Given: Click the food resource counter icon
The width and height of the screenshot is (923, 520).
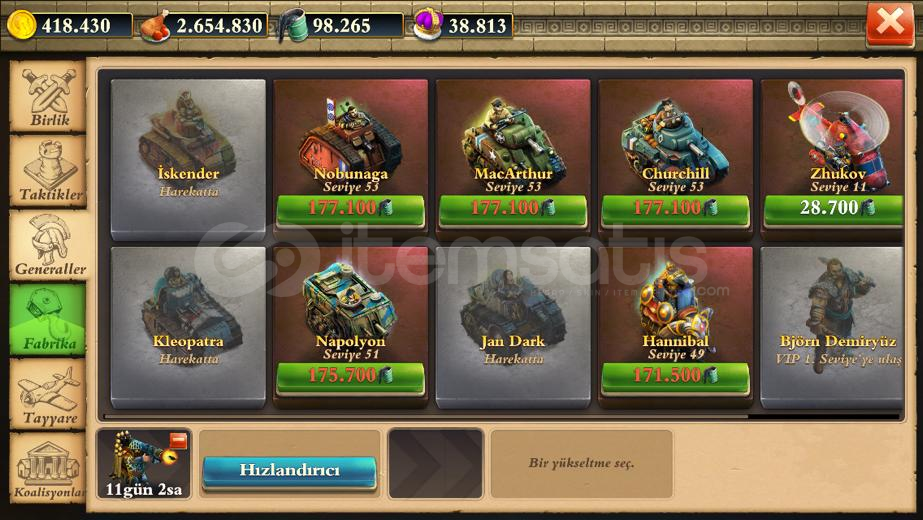Looking at the screenshot, I should [x=155, y=26].
